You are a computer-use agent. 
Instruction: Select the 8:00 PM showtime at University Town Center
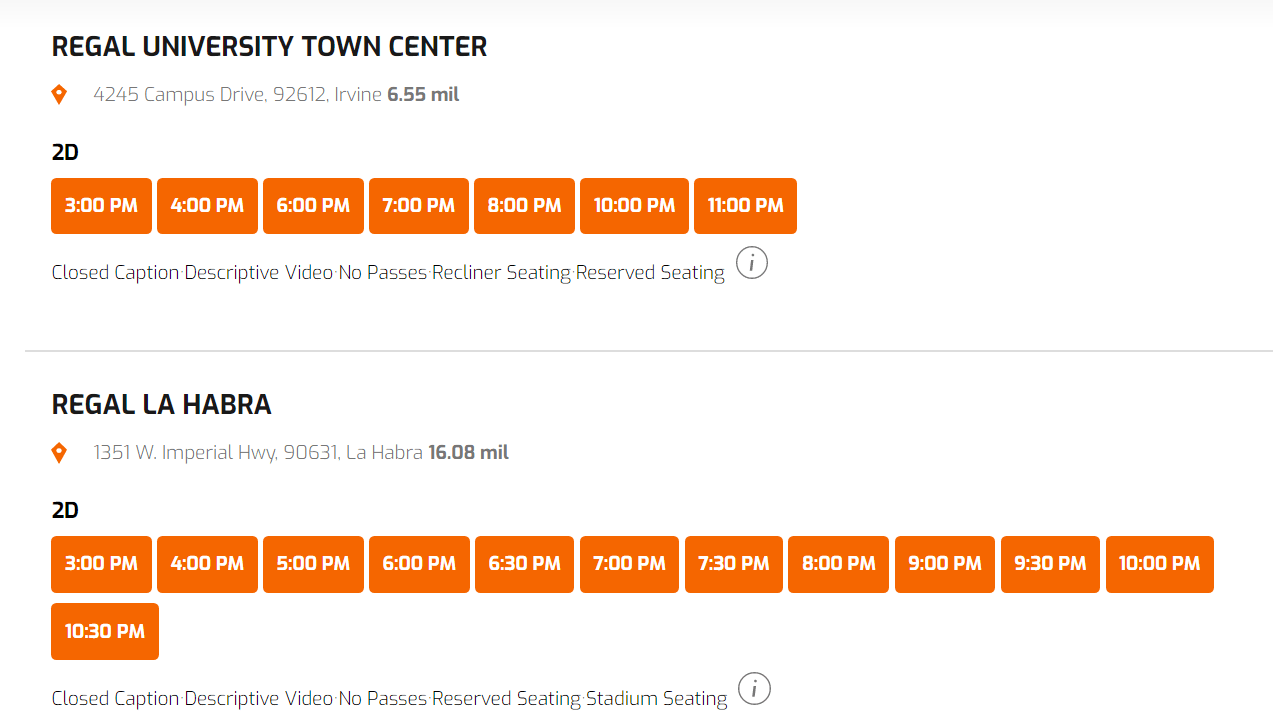(x=524, y=205)
